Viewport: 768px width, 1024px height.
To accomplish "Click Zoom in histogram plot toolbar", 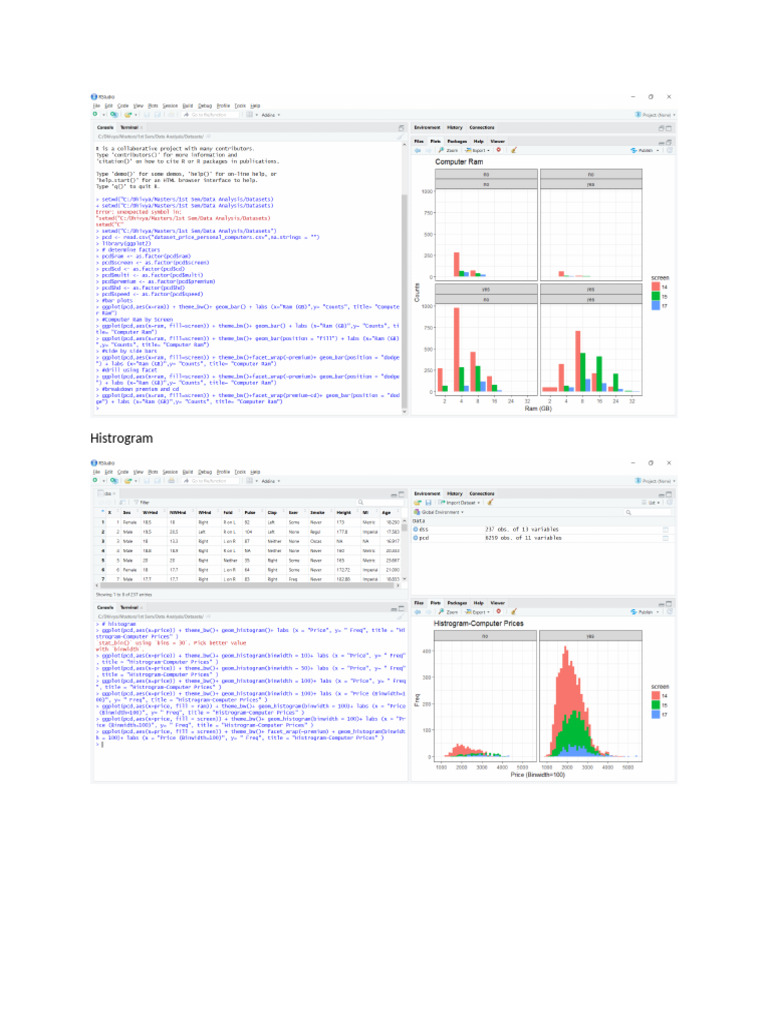I will [x=448, y=612].
